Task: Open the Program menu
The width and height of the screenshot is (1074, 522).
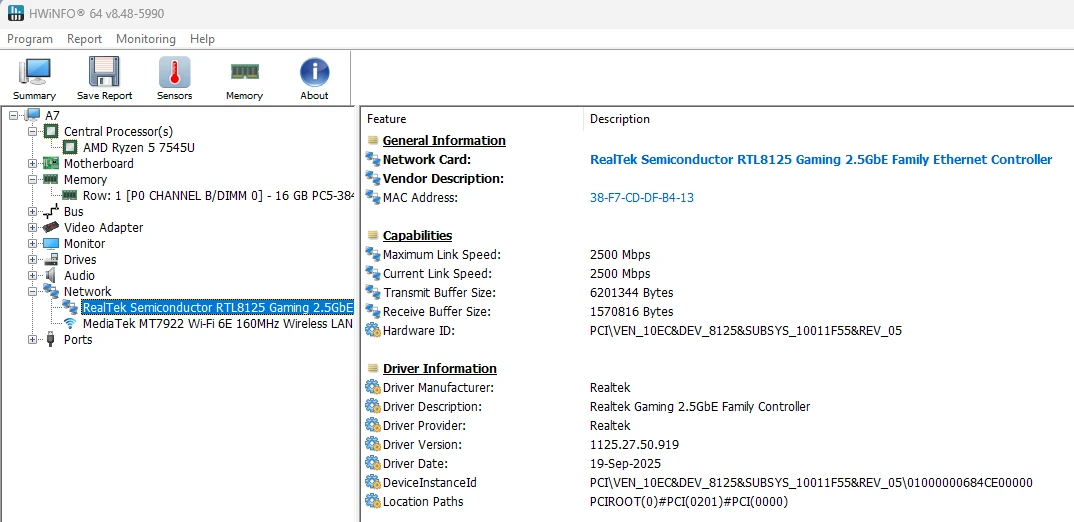Action: coord(30,39)
